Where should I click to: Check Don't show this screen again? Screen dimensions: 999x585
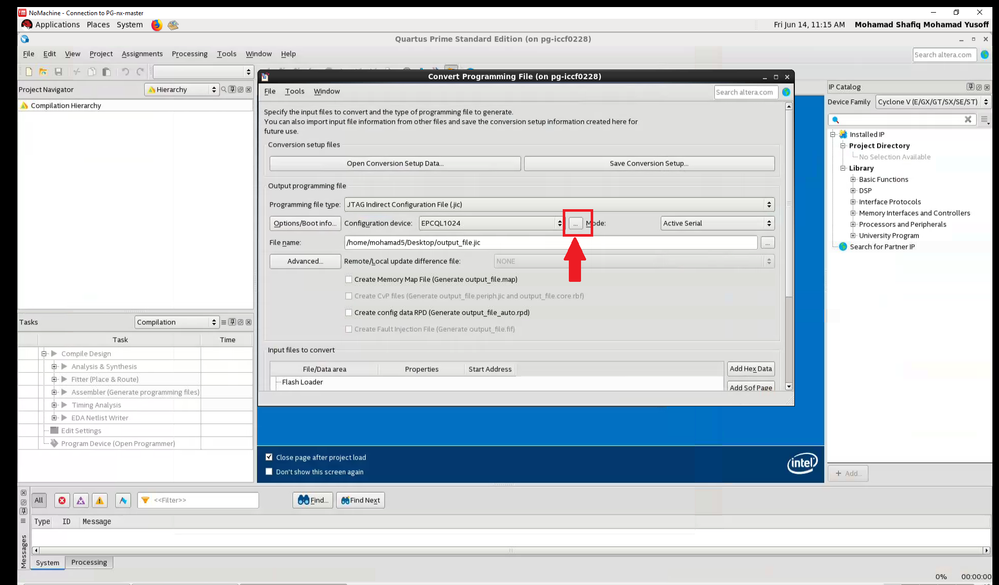[x=269, y=472]
